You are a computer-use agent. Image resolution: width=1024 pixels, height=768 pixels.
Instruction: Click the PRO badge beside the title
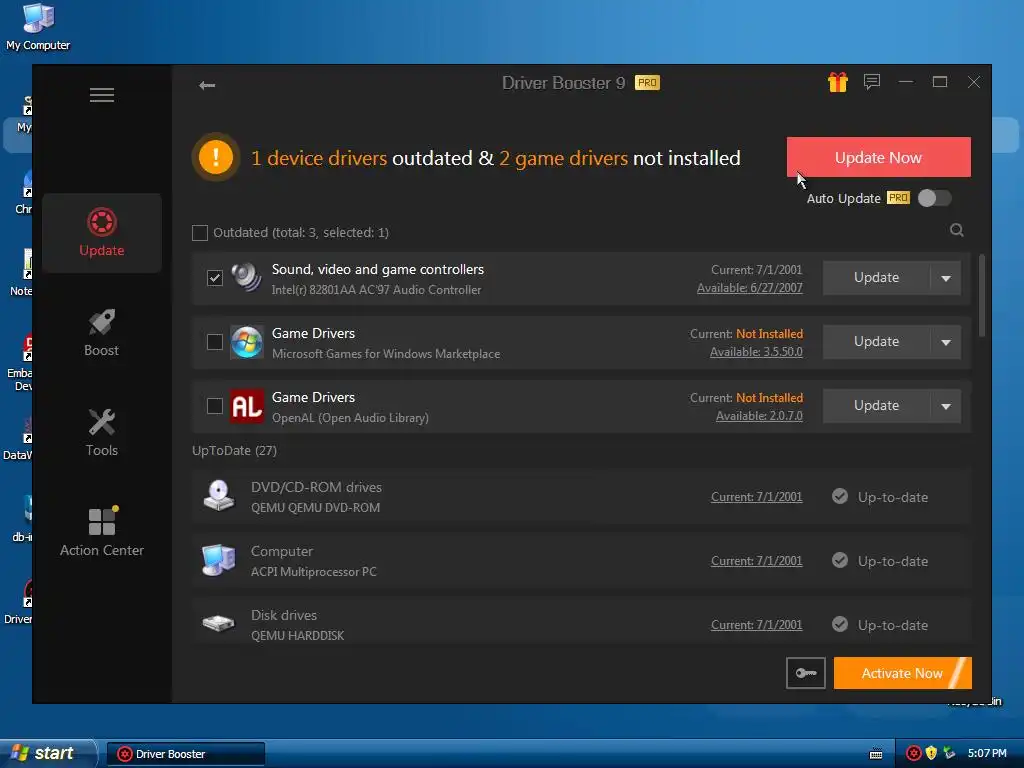tap(647, 83)
